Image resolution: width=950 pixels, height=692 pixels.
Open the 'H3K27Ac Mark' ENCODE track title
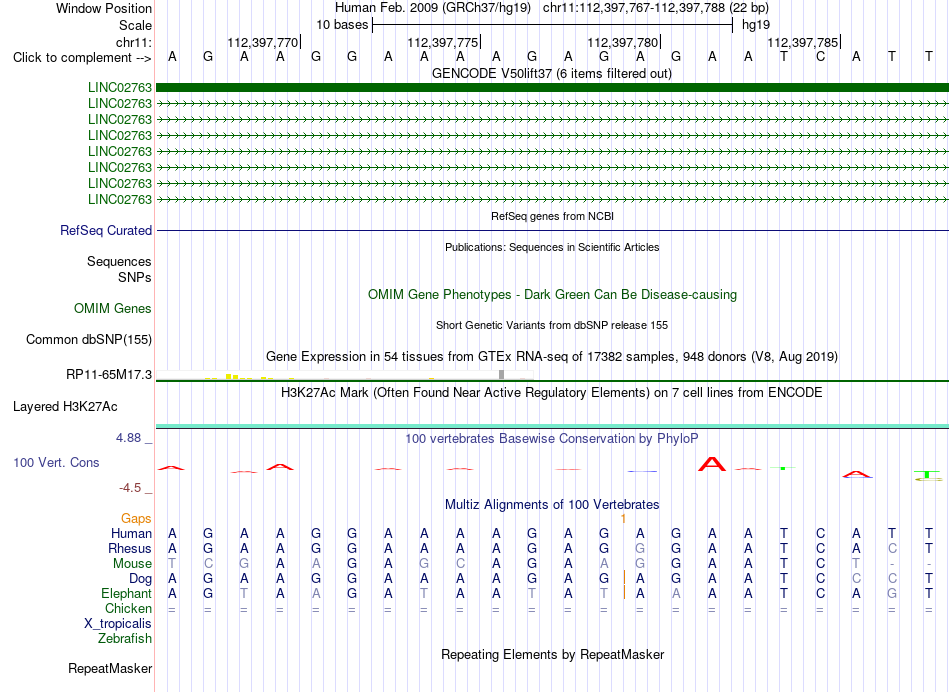(552, 393)
